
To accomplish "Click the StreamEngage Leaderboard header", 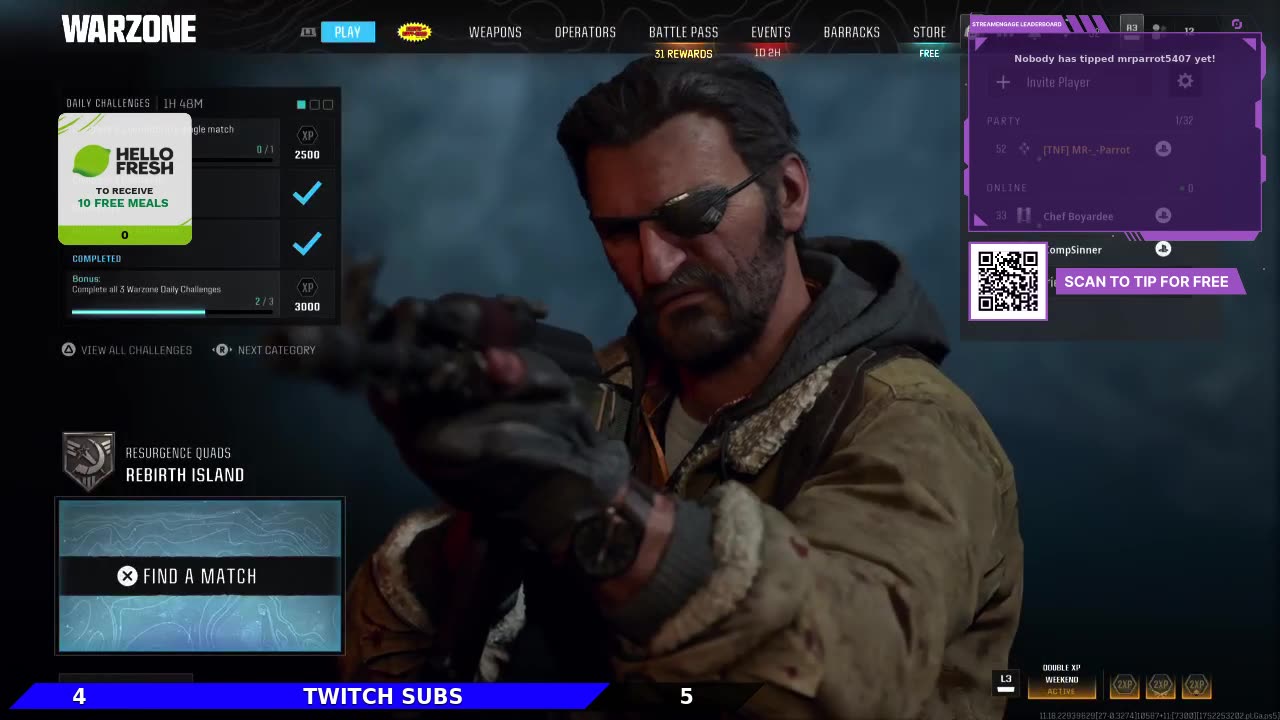I will 1016,24.
